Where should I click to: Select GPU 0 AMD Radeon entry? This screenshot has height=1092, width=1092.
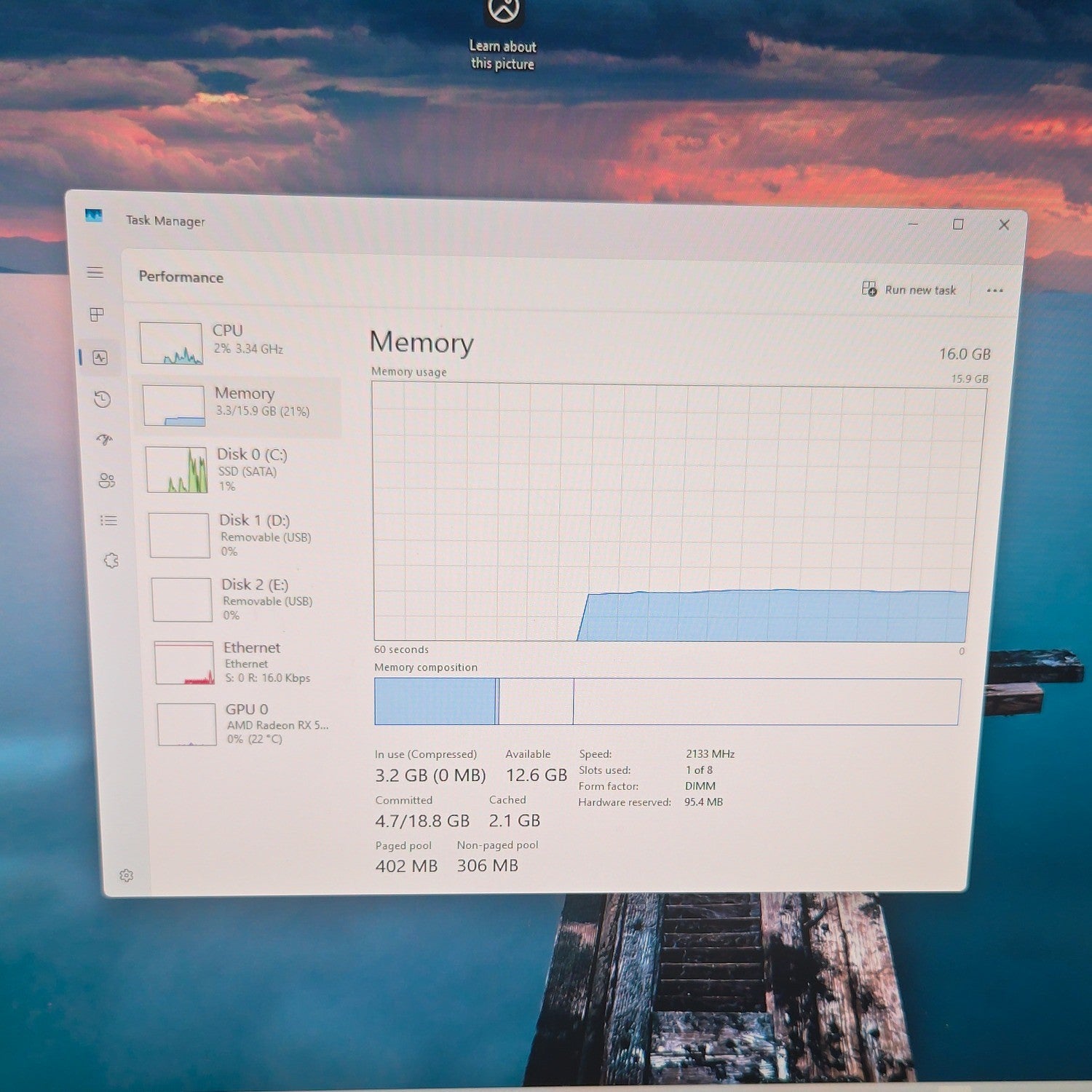(248, 723)
